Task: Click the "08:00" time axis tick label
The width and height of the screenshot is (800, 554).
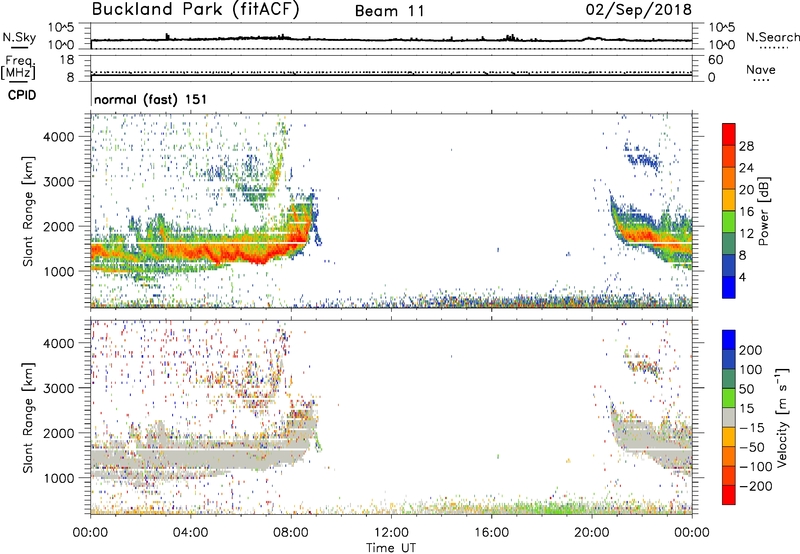Action: coord(291,533)
